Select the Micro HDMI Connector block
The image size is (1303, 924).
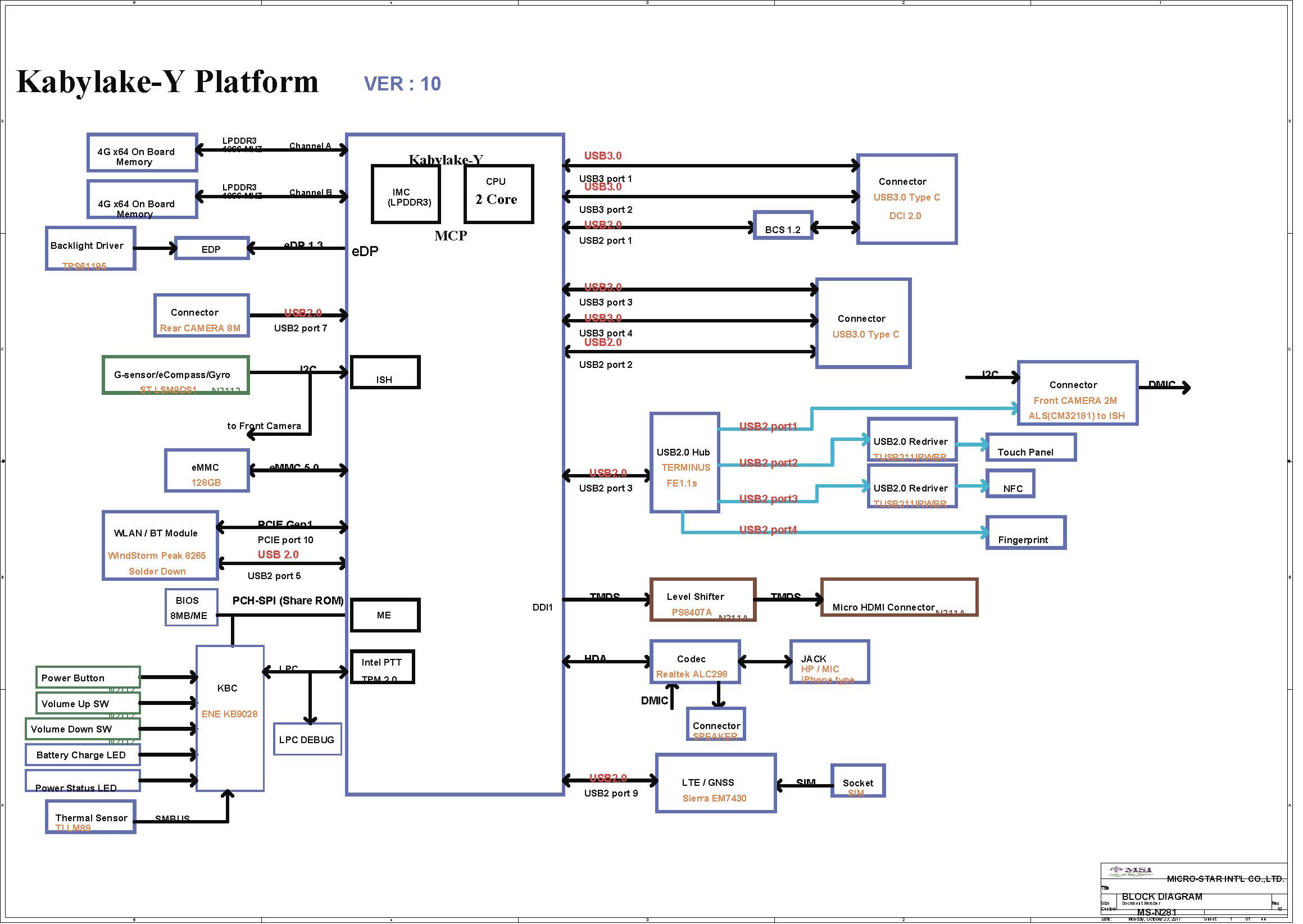pos(898,598)
